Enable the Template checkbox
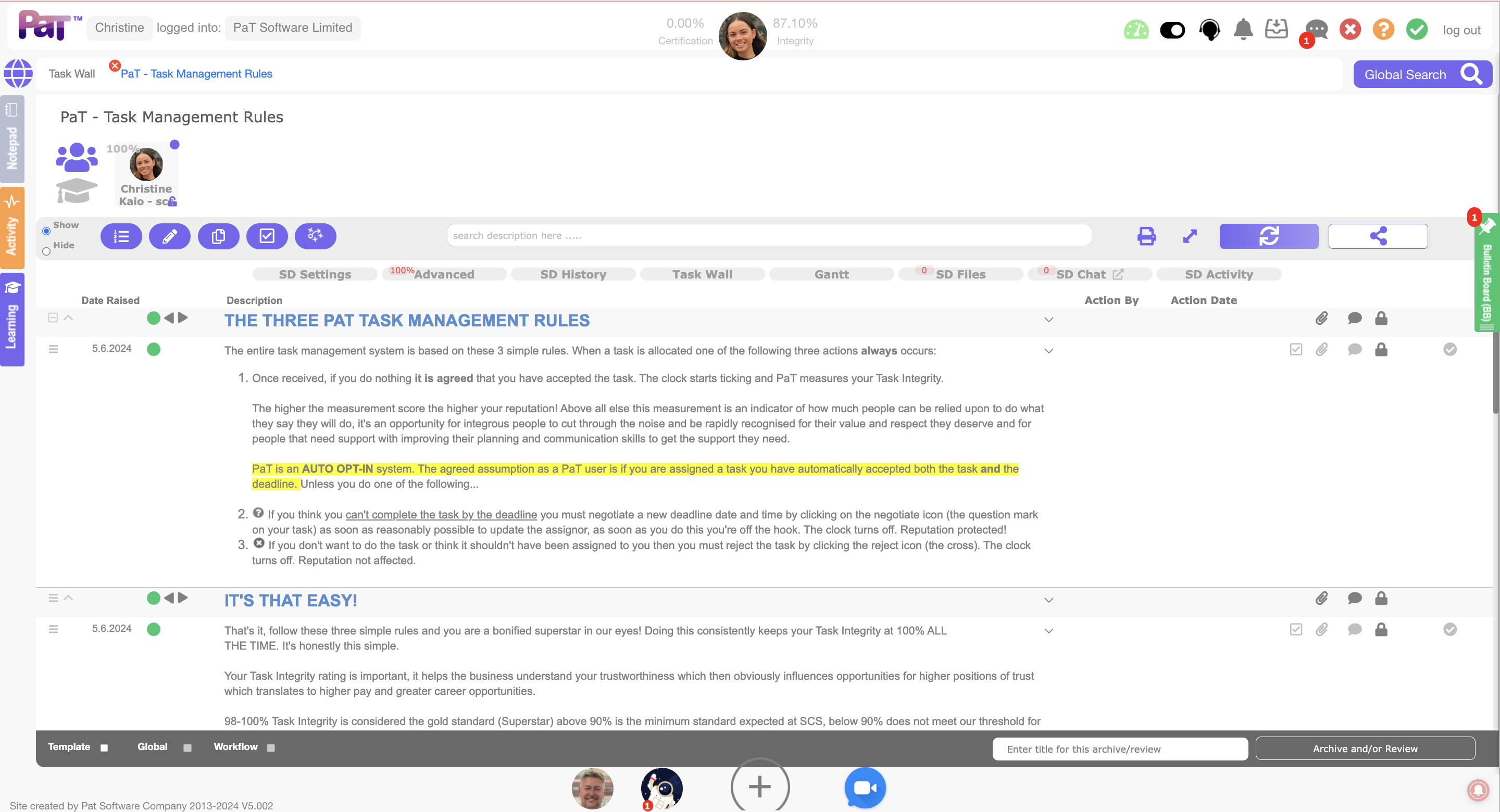Image resolution: width=1500 pixels, height=812 pixels. tap(104, 748)
